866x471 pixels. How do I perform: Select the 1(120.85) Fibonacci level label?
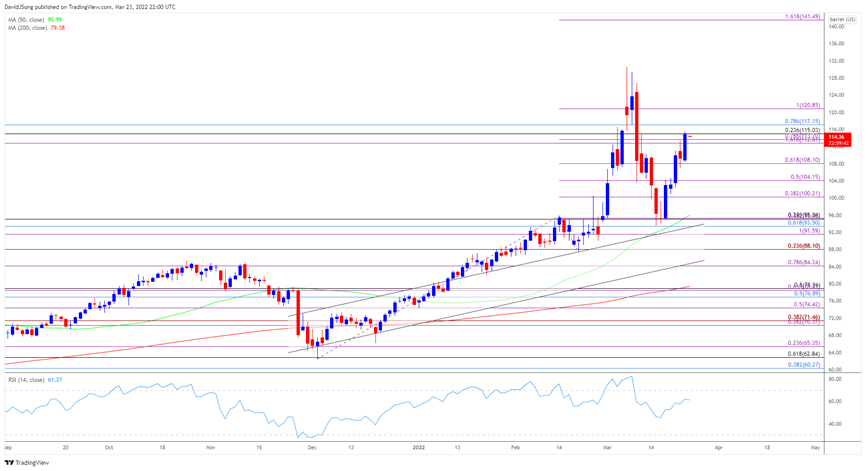click(x=808, y=105)
